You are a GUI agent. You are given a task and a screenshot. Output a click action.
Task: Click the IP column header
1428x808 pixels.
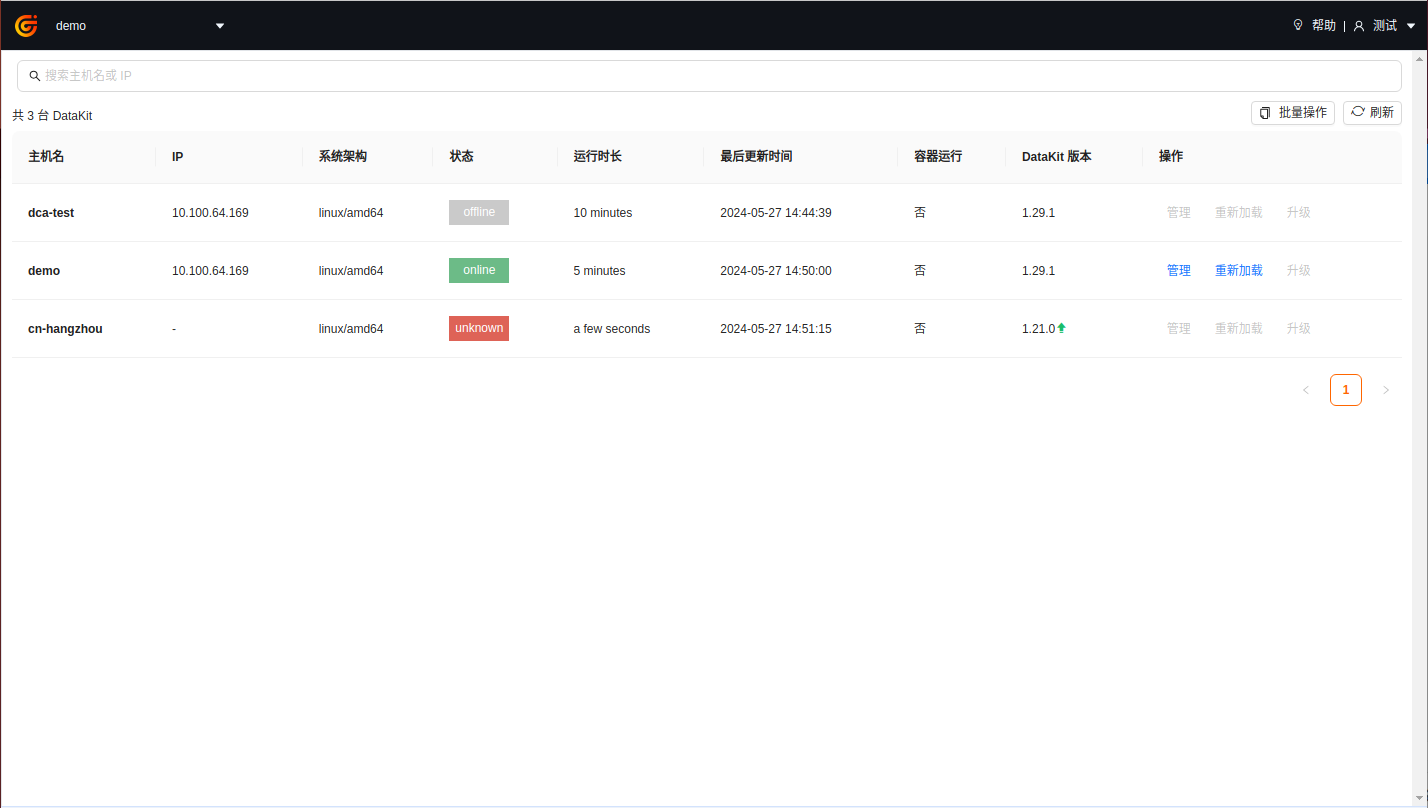click(177, 157)
